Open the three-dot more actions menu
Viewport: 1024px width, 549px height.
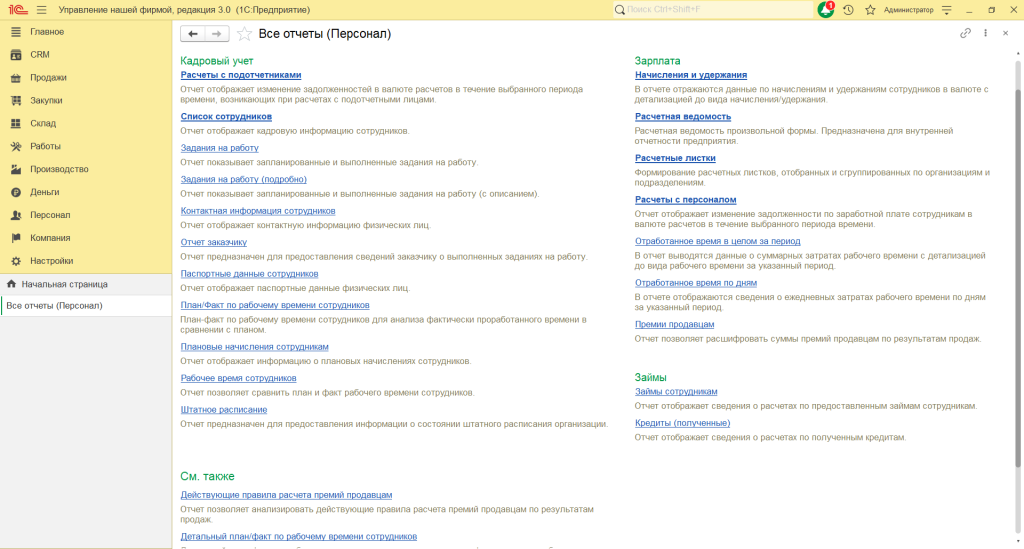click(986, 33)
